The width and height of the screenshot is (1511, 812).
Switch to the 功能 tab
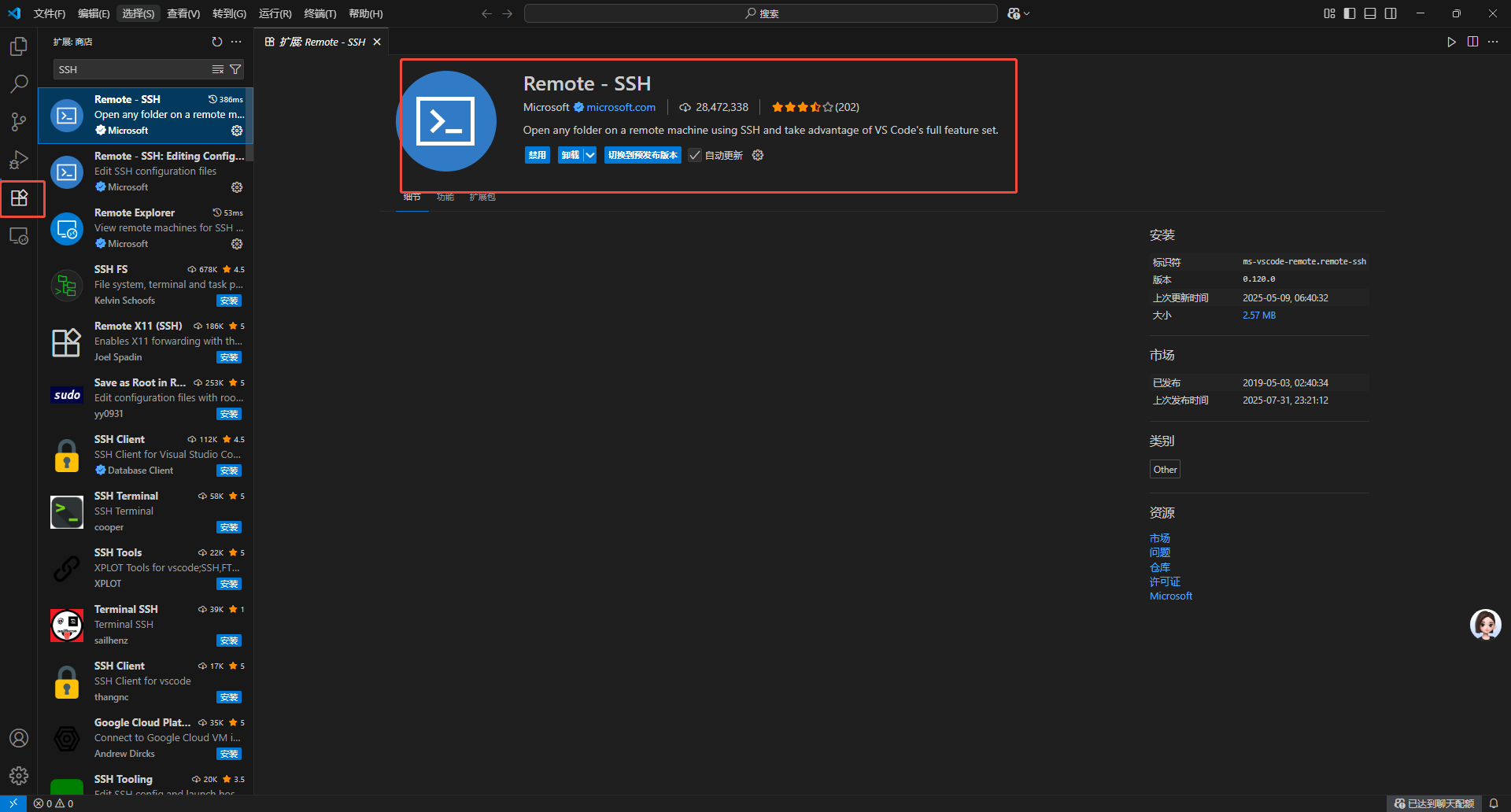pyautogui.click(x=445, y=197)
